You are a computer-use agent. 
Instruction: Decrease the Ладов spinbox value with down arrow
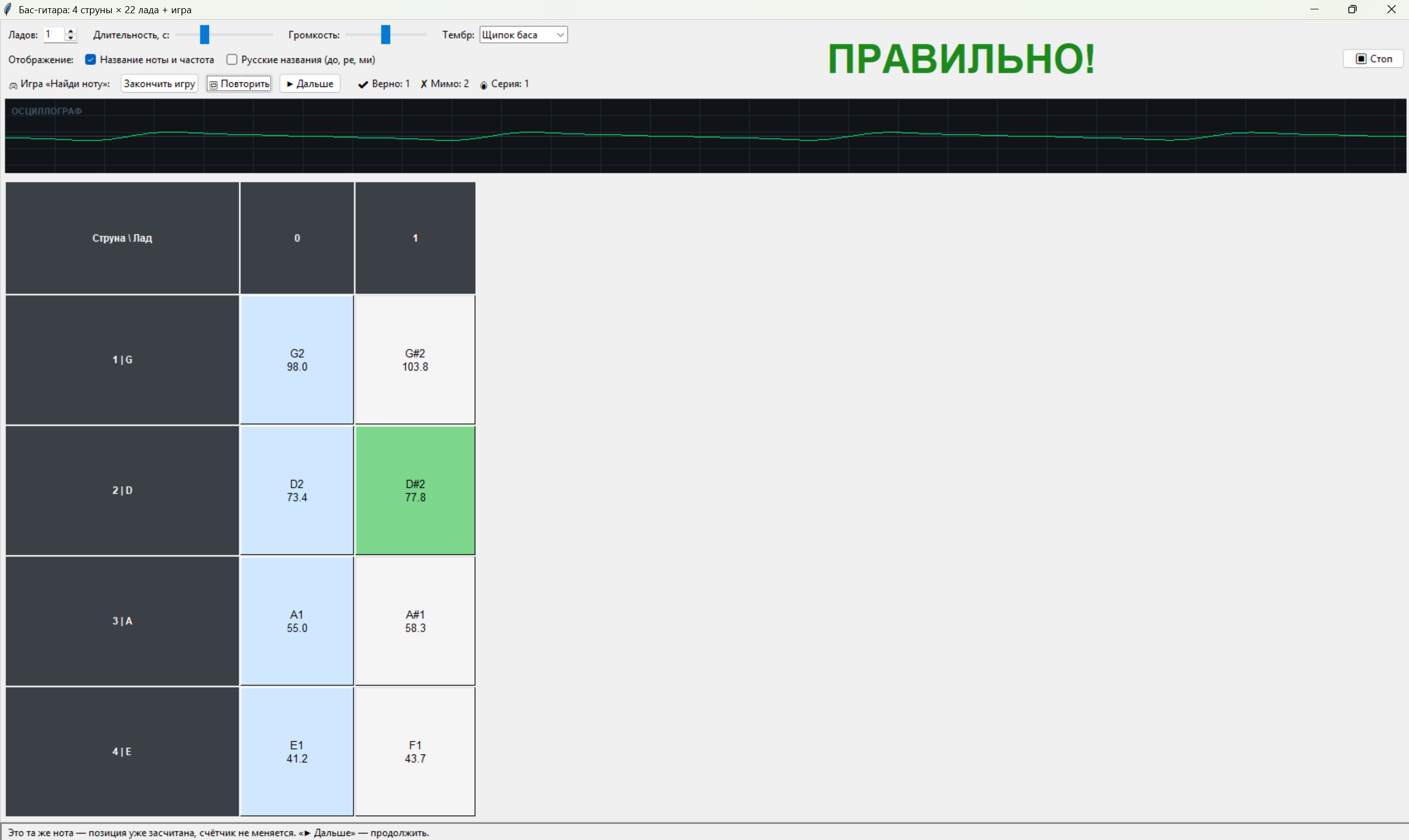click(x=71, y=38)
